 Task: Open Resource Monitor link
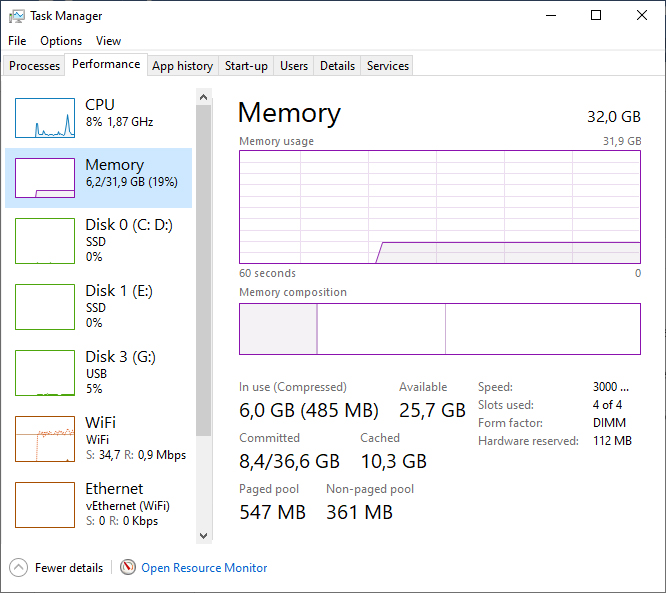pyautogui.click(x=204, y=568)
